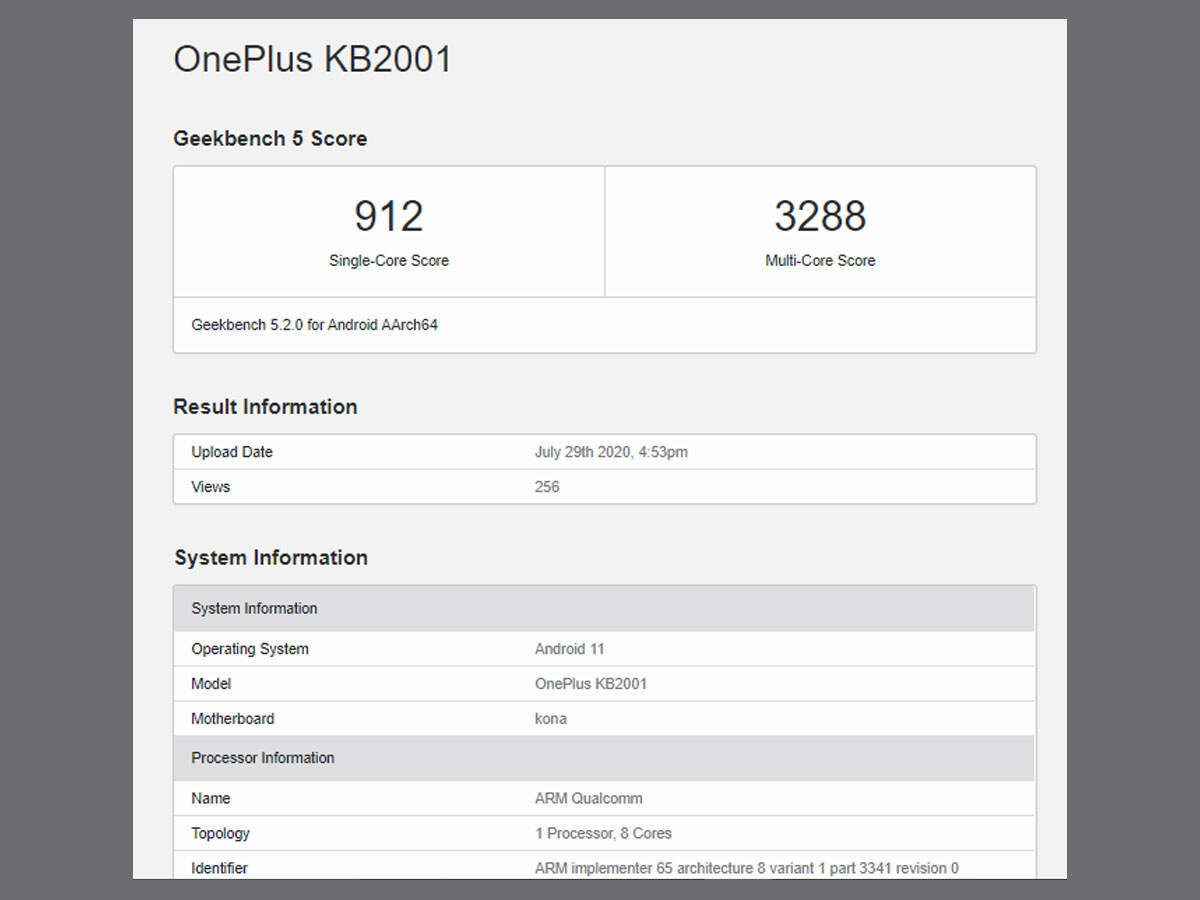Viewport: 1200px width, 900px height.
Task: Click the 912 single-core score value
Action: click(x=389, y=216)
